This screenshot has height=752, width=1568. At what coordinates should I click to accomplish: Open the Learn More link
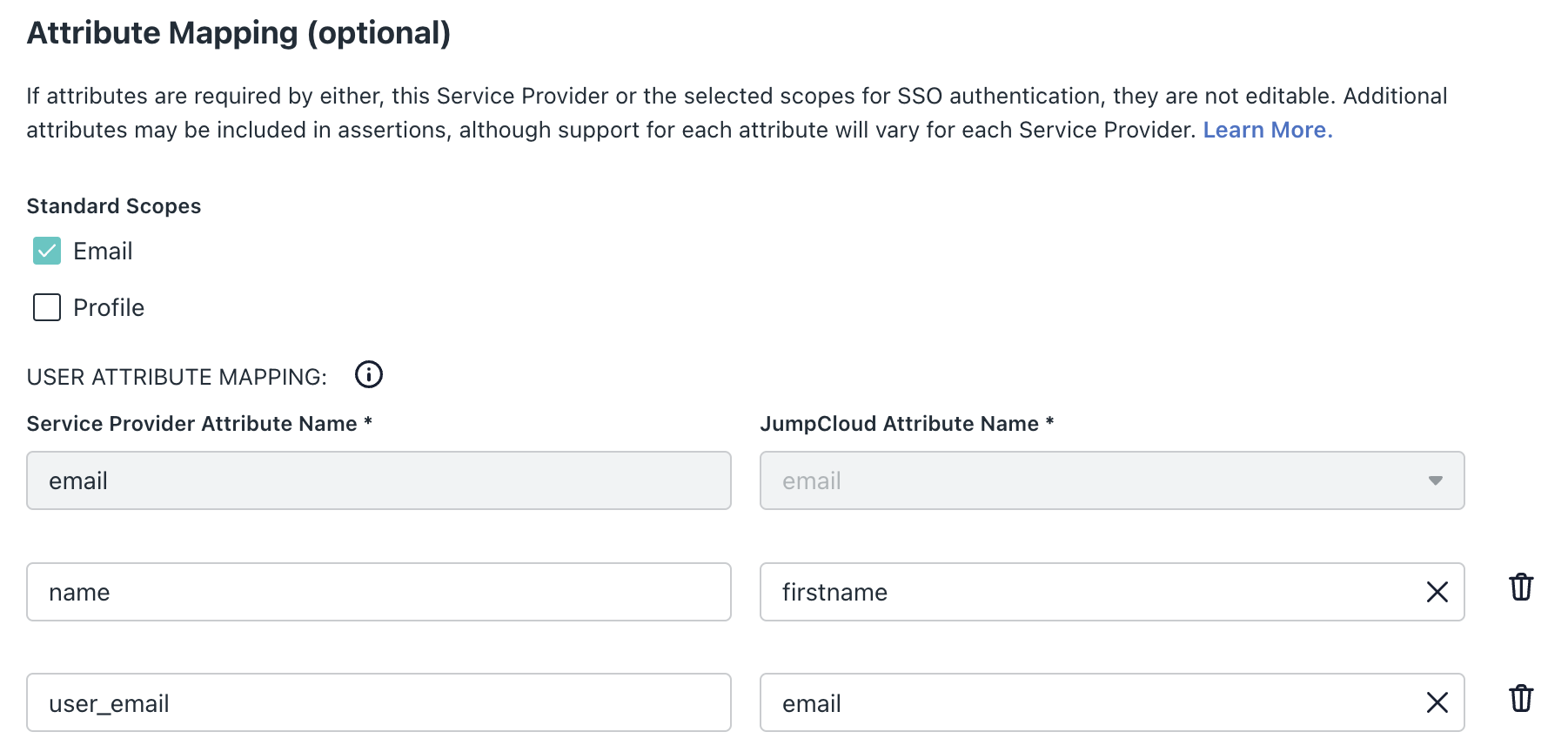click(x=1267, y=130)
